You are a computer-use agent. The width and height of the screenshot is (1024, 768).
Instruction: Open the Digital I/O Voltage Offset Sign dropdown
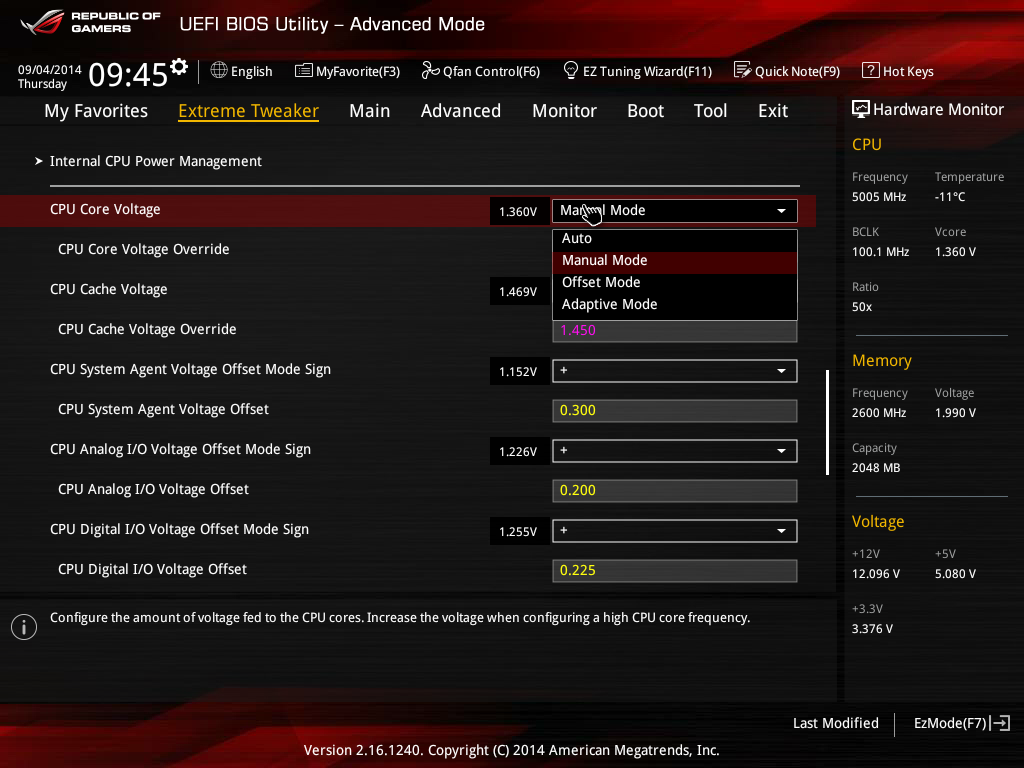tap(675, 531)
